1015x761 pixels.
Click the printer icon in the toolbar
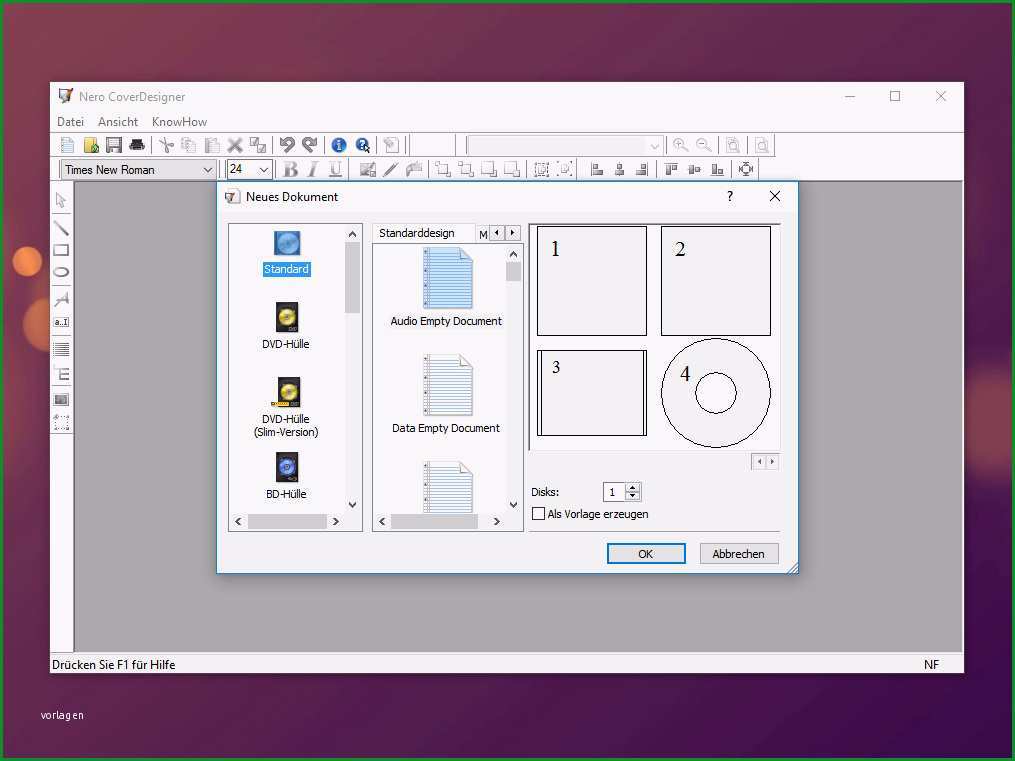137,146
